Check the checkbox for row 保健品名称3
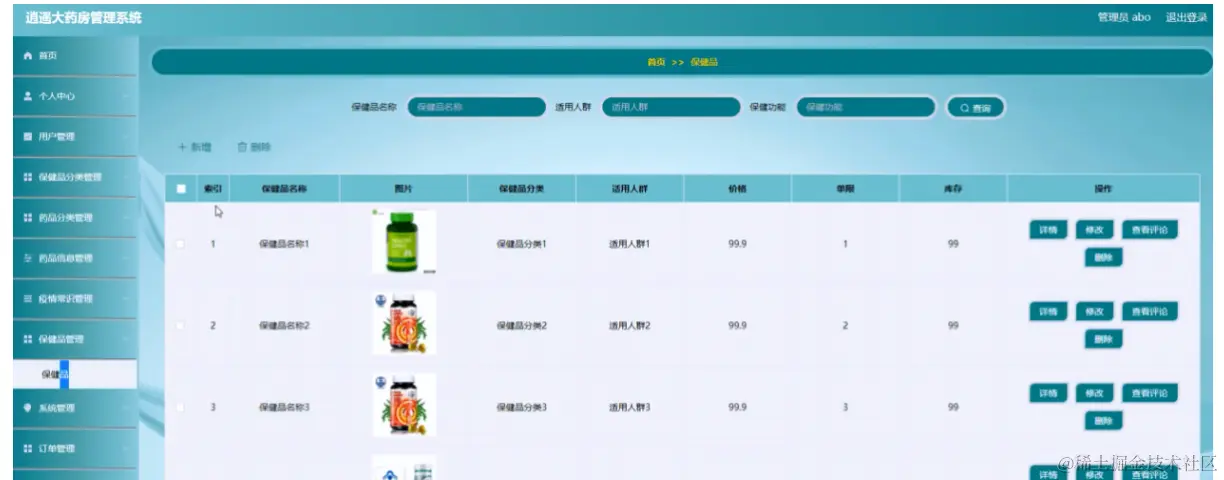The image size is (1224, 480). (181, 408)
